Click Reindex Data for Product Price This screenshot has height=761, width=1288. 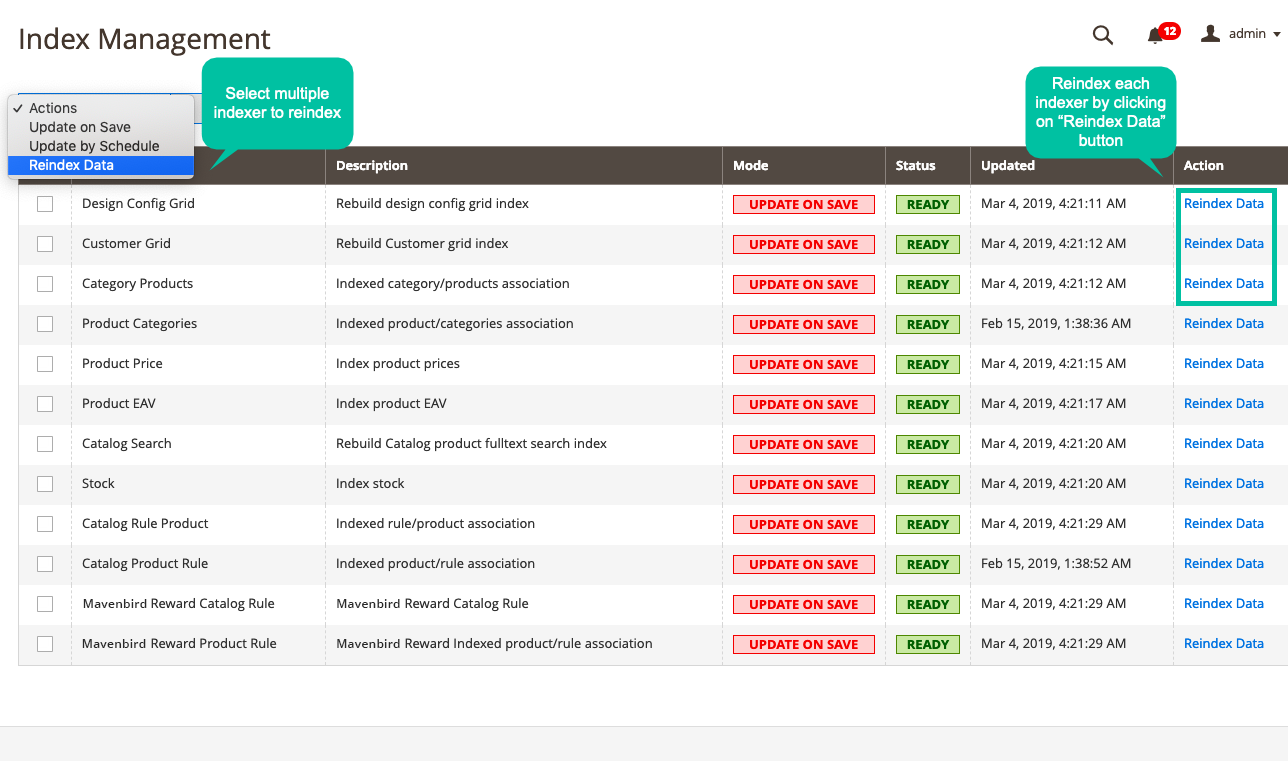pyautogui.click(x=1224, y=363)
